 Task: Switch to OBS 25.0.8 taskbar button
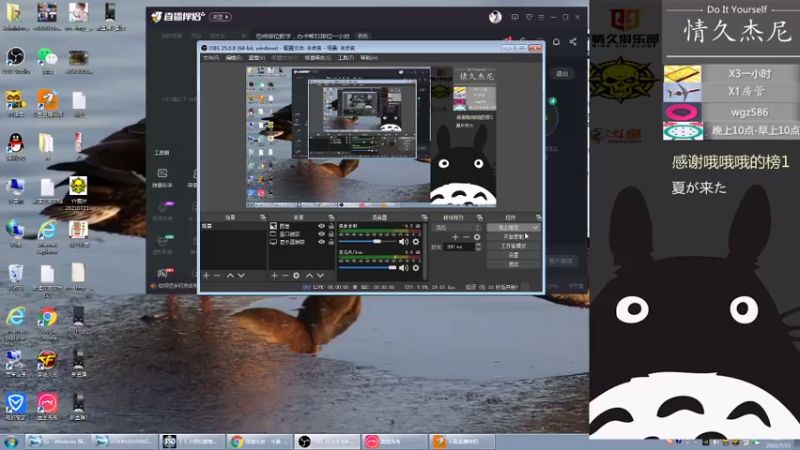pos(327,442)
